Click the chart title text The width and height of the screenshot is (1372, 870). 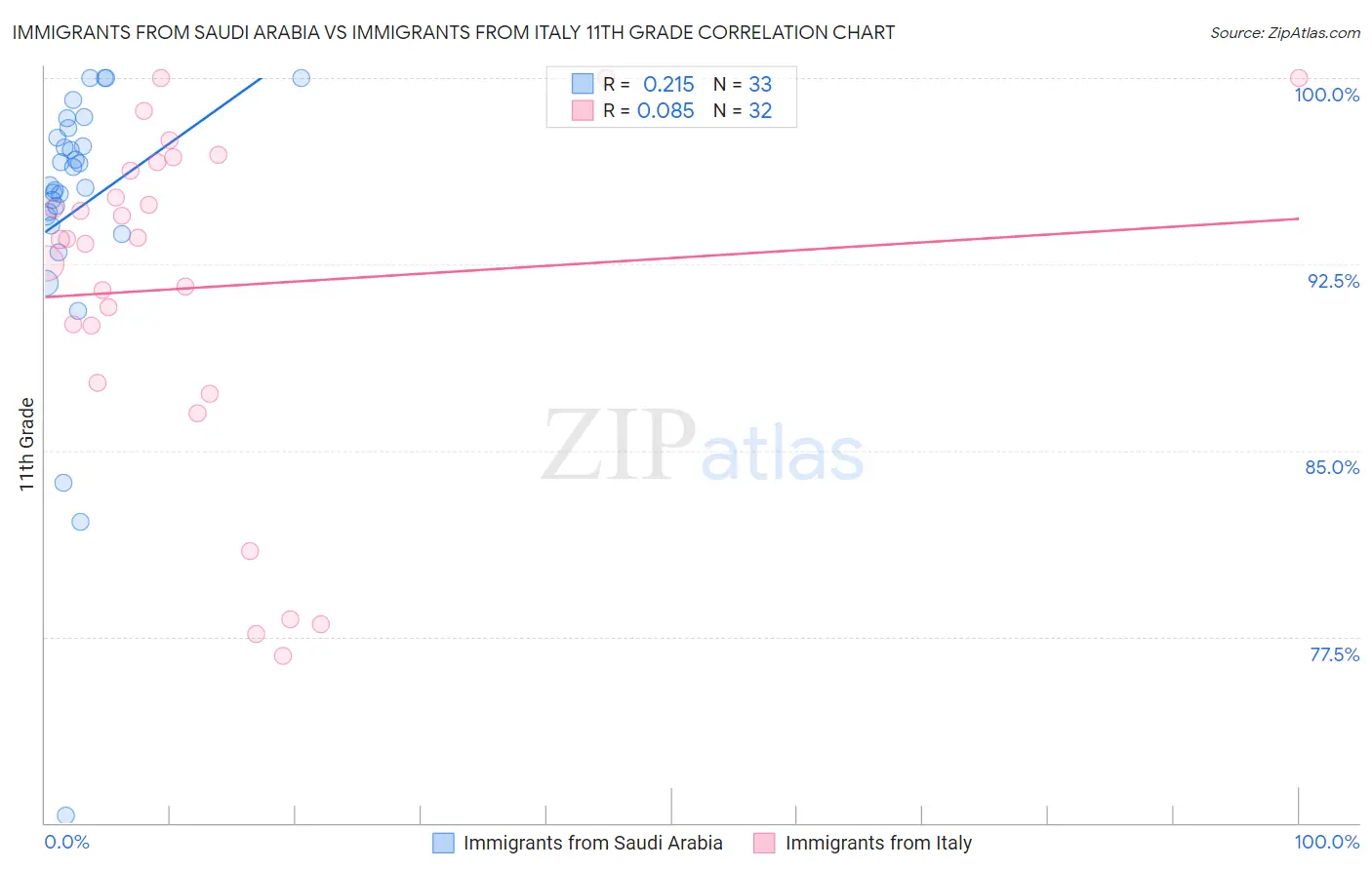click(x=454, y=33)
